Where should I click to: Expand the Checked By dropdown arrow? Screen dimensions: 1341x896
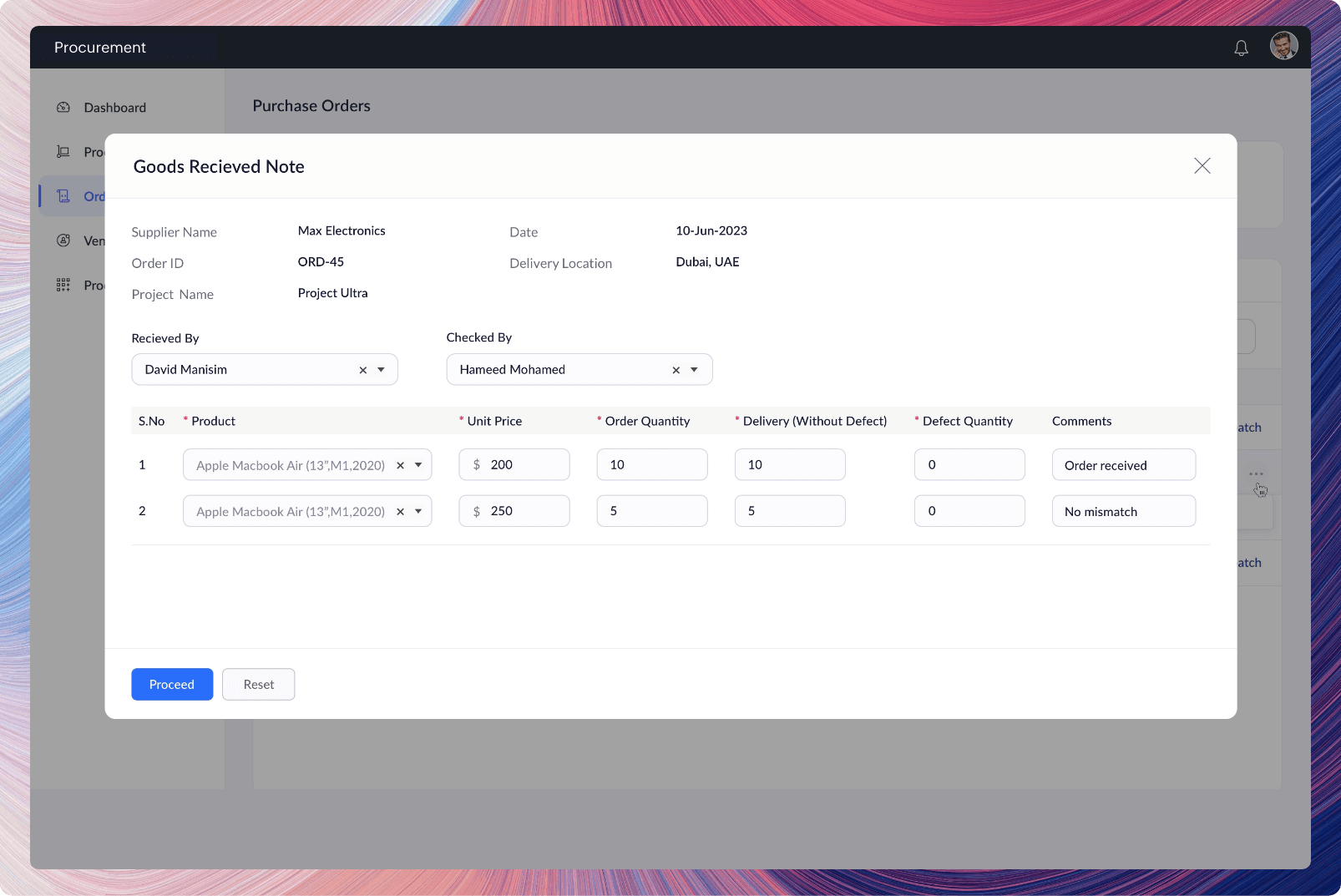[694, 370]
